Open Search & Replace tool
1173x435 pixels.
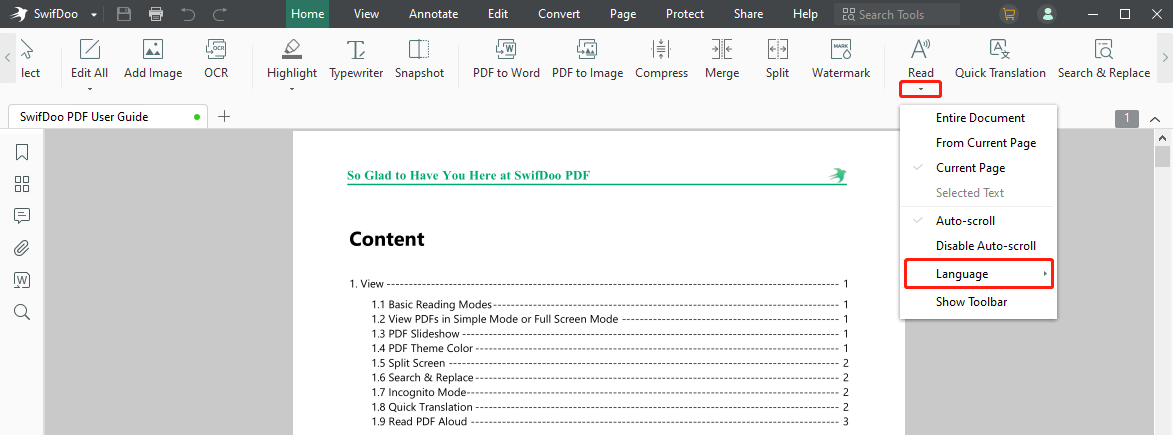(1103, 58)
